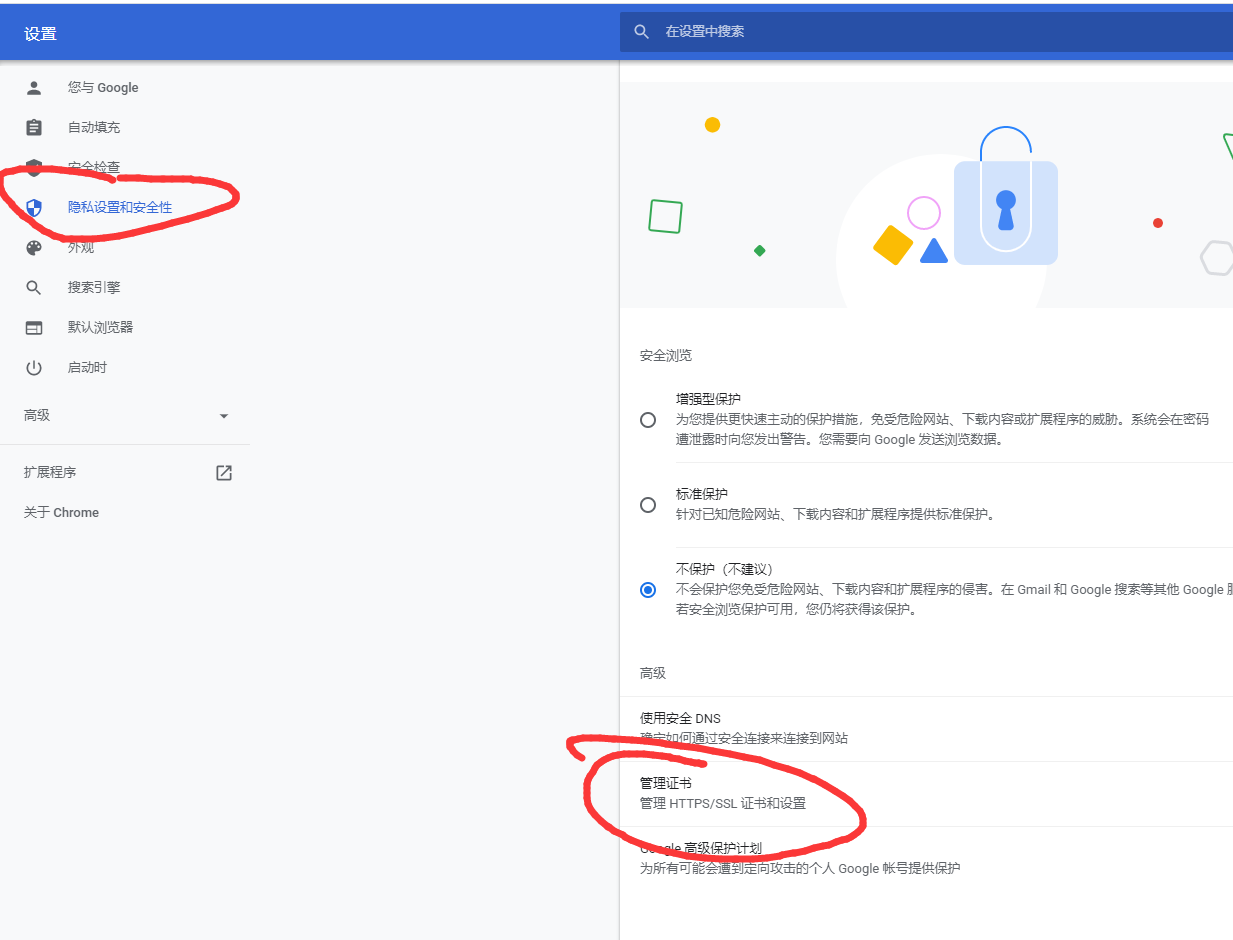Open Google 高级保护计划 row

click(x=926, y=859)
